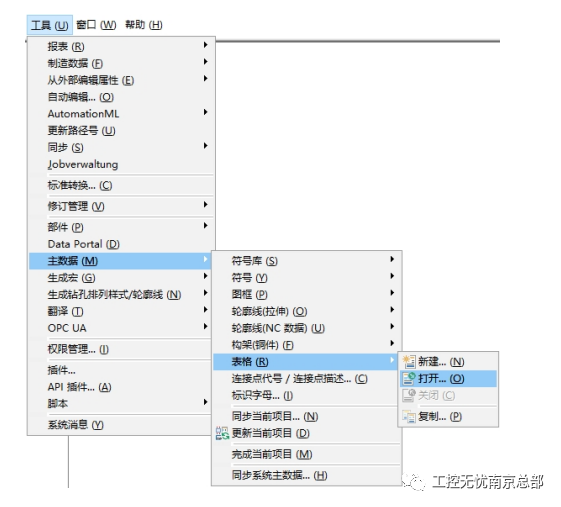This screenshot has width=561, height=507.
Task: Select 主数据 (M) menu entry
Action: 121,261
